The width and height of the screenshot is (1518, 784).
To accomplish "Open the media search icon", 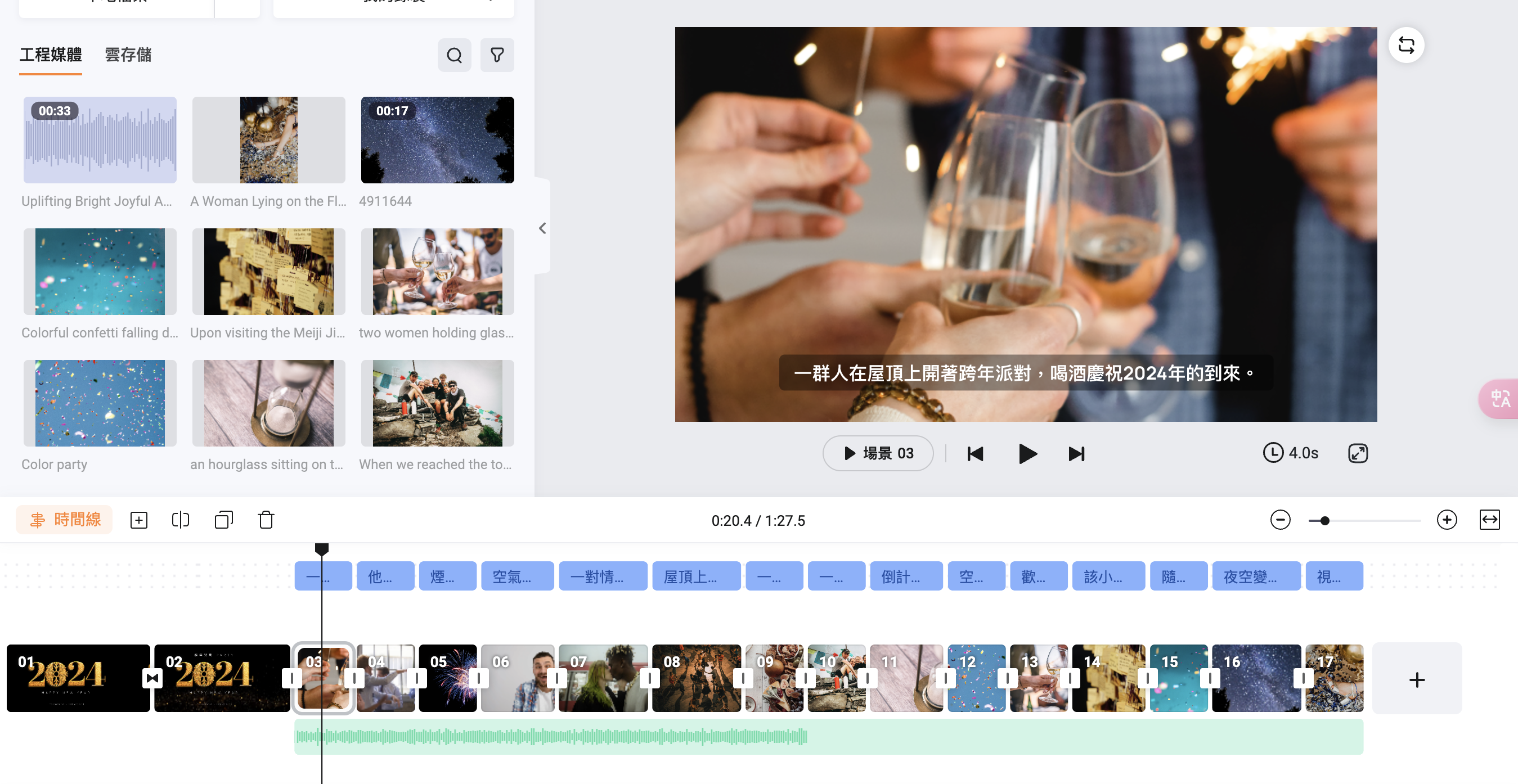I will tap(455, 55).
